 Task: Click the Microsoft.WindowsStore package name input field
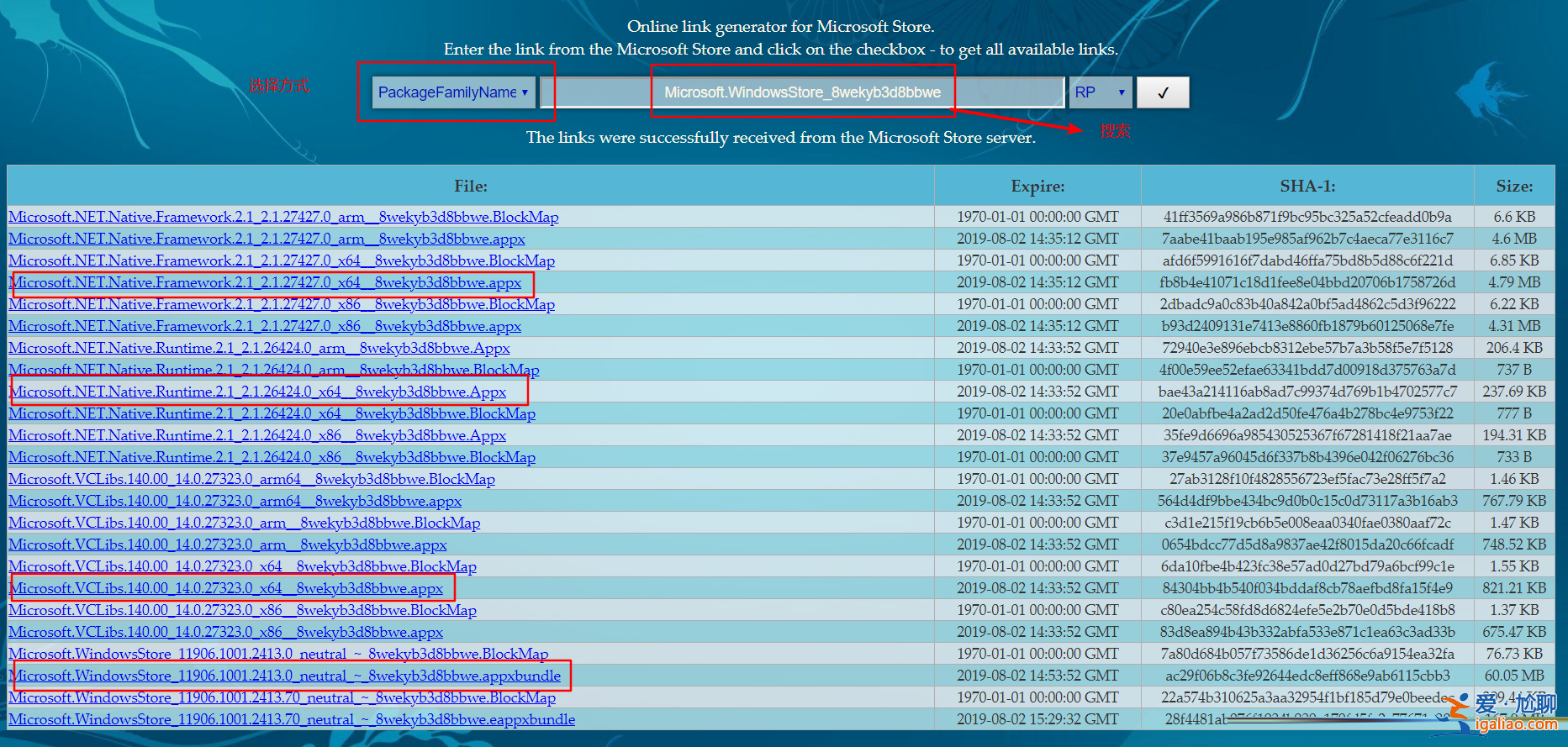tap(802, 92)
